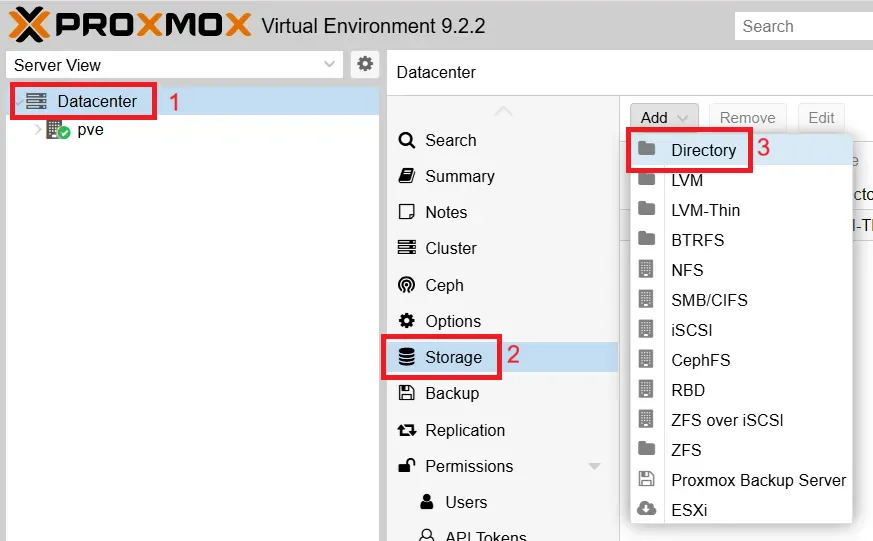This screenshot has width=873, height=541.
Task: Open Search in the Datacenter menu
Action: click(x=502, y=140)
